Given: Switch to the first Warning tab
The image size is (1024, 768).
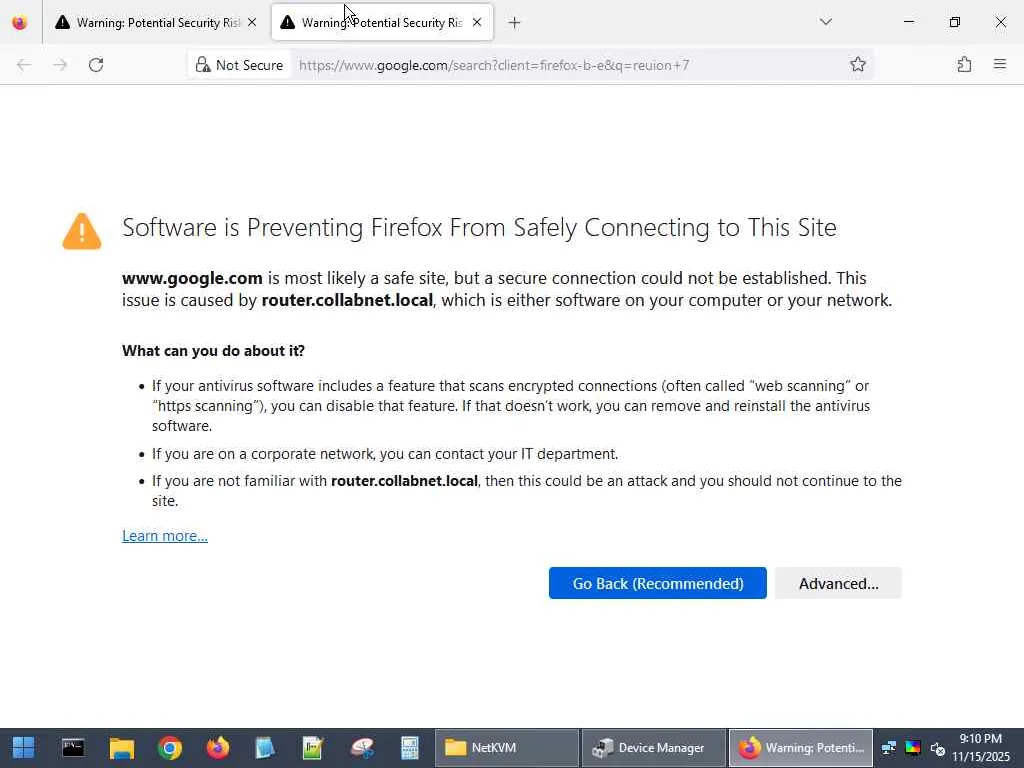Looking at the screenshot, I should pyautogui.click(x=150, y=22).
